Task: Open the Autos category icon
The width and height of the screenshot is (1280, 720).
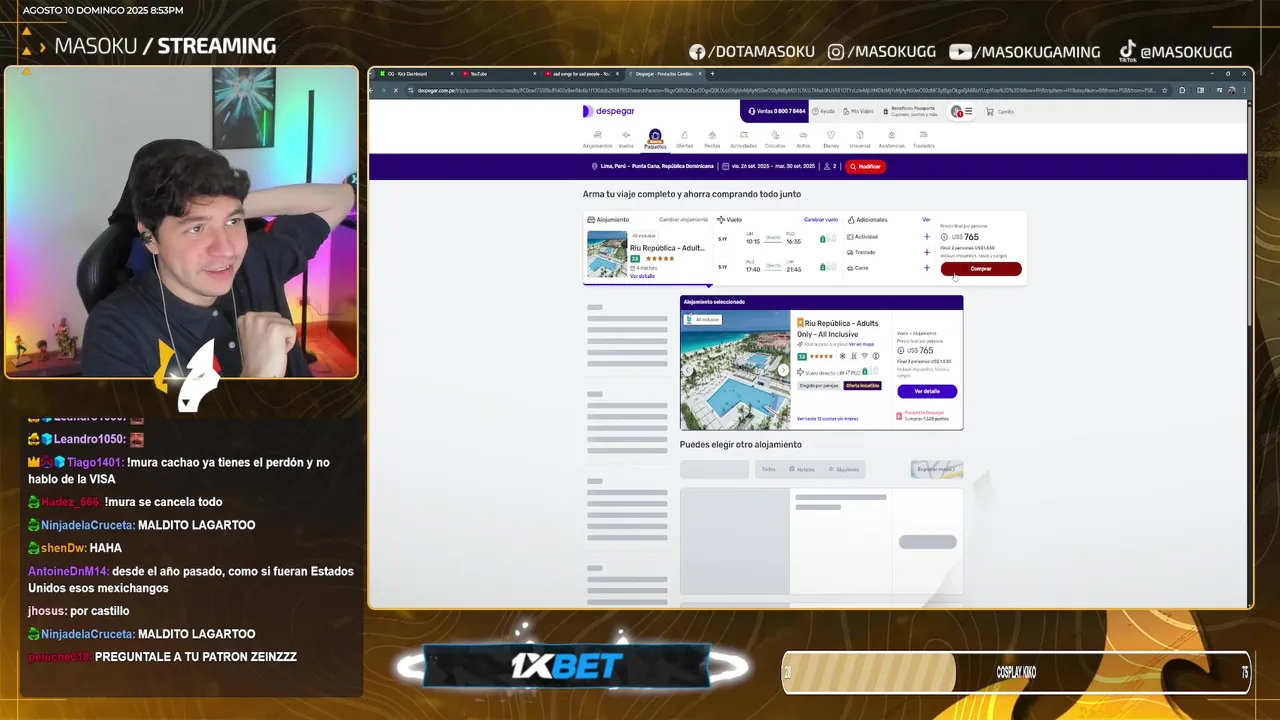Action: [803, 139]
